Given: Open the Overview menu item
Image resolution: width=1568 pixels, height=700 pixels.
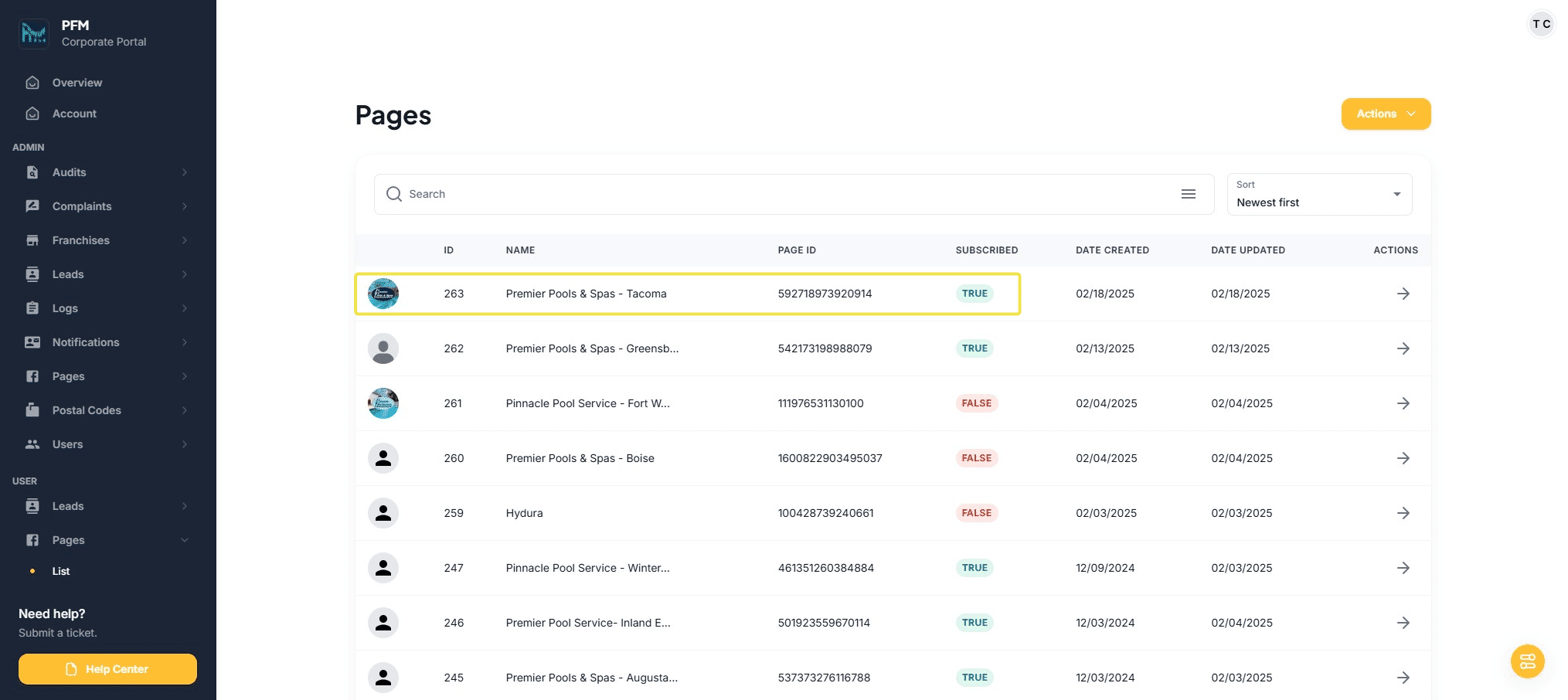Looking at the screenshot, I should click(77, 83).
